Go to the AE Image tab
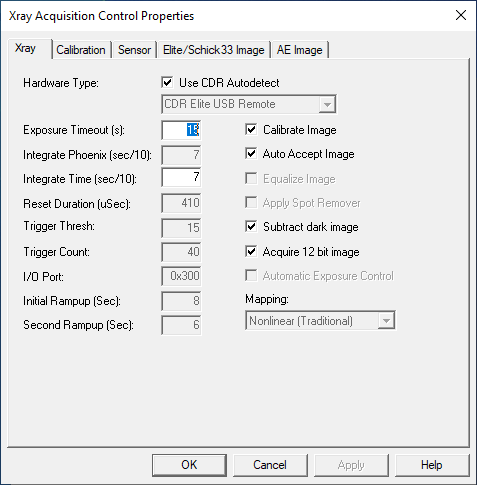Image resolution: width=477 pixels, height=485 pixels. (300, 50)
